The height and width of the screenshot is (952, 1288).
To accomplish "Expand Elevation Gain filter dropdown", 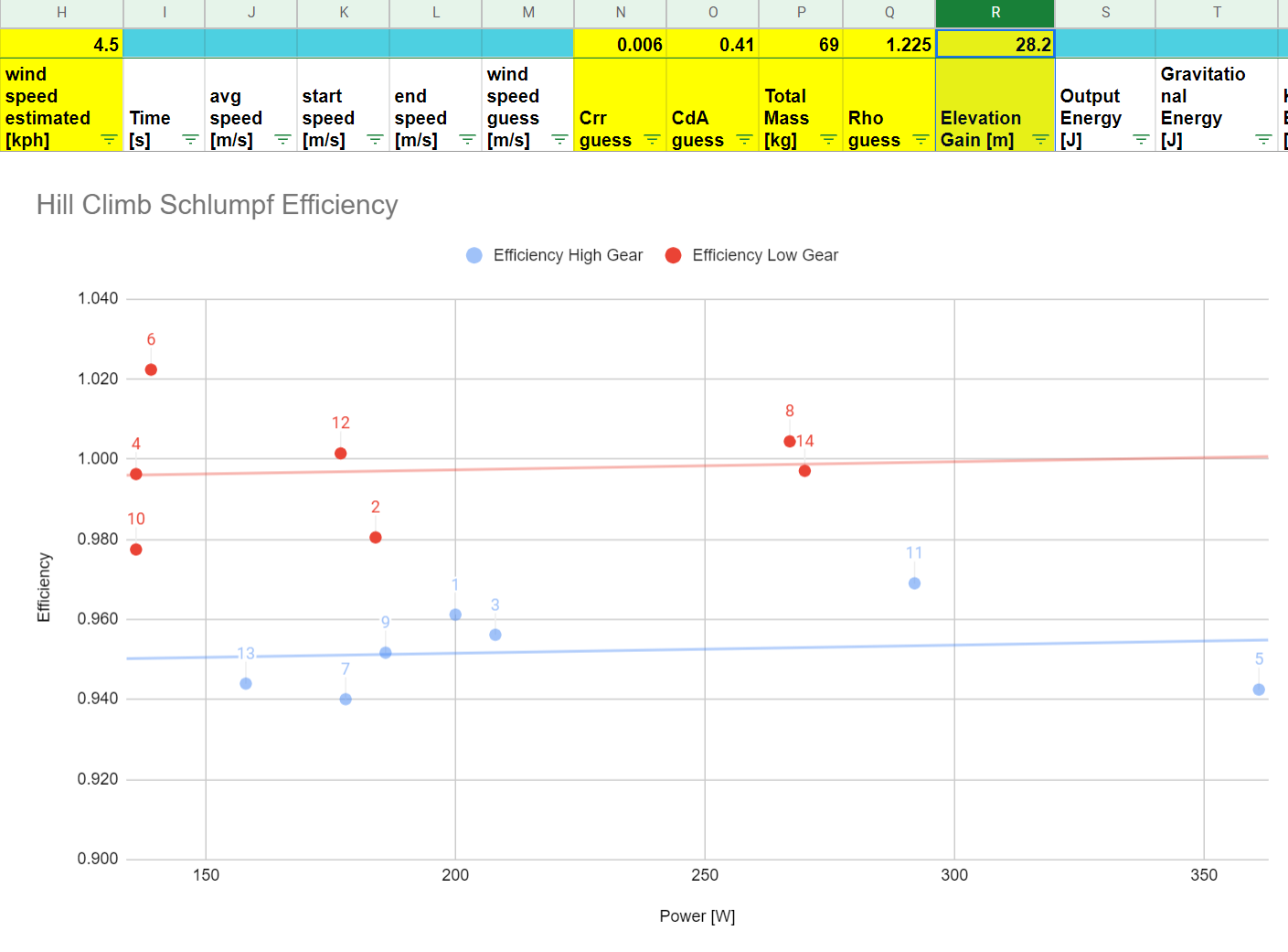I will pyautogui.click(x=1040, y=140).
